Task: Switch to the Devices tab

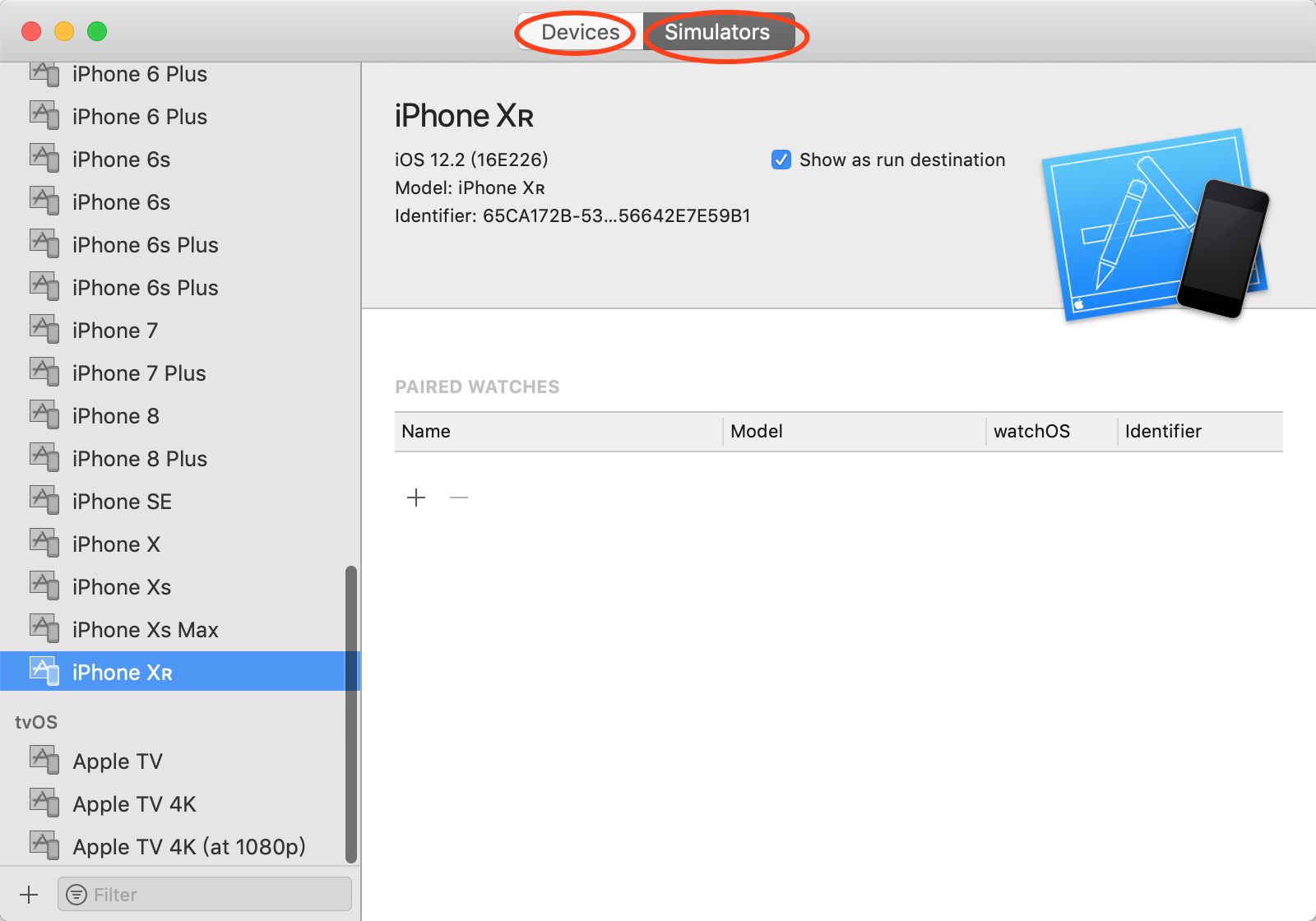Action: (x=580, y=32)
